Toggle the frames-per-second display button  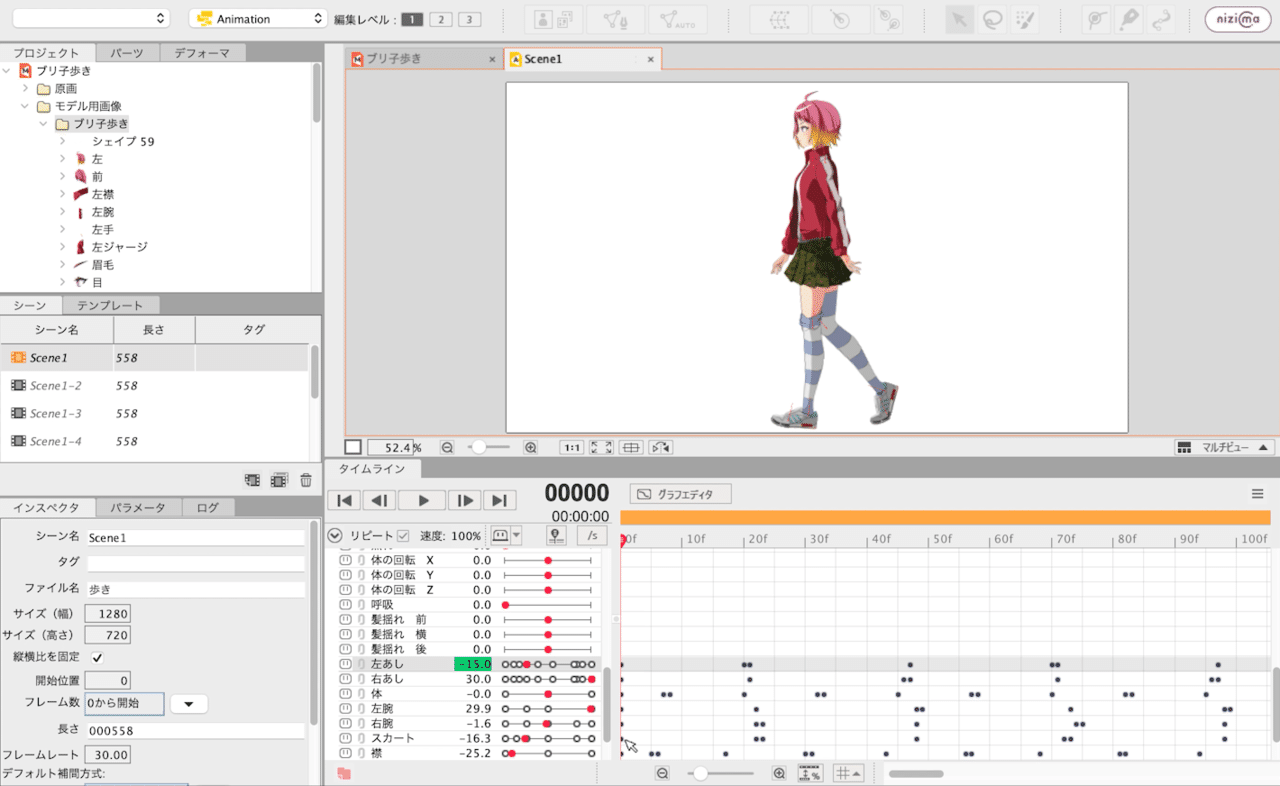click(x=592, y=536)
